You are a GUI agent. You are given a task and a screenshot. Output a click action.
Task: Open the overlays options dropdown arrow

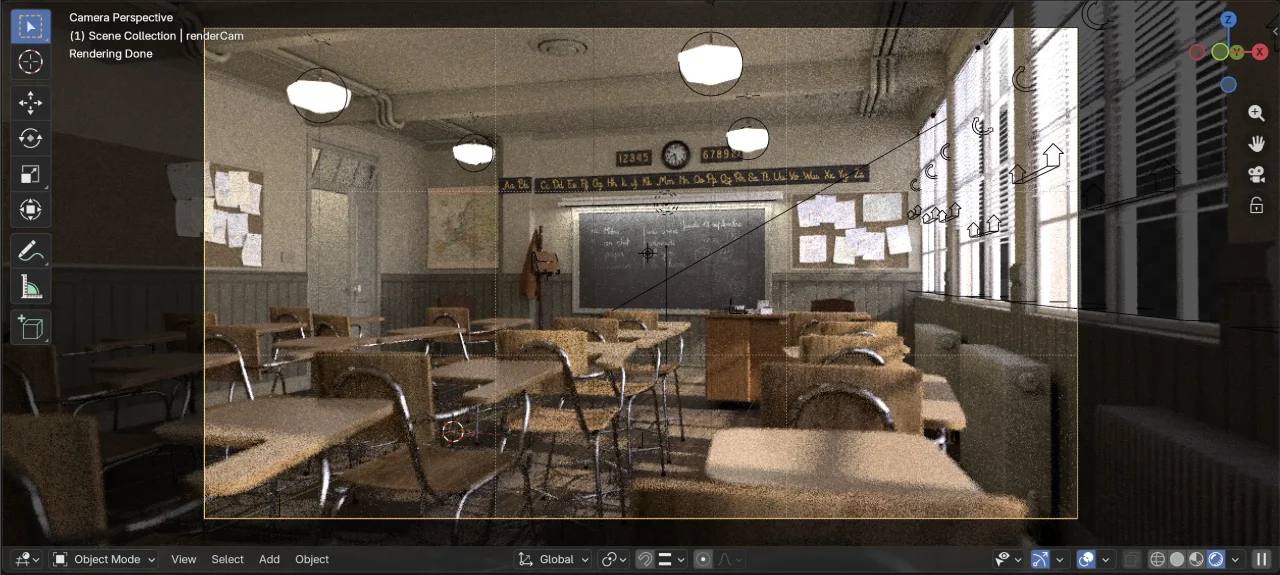tap(1104, 559)
